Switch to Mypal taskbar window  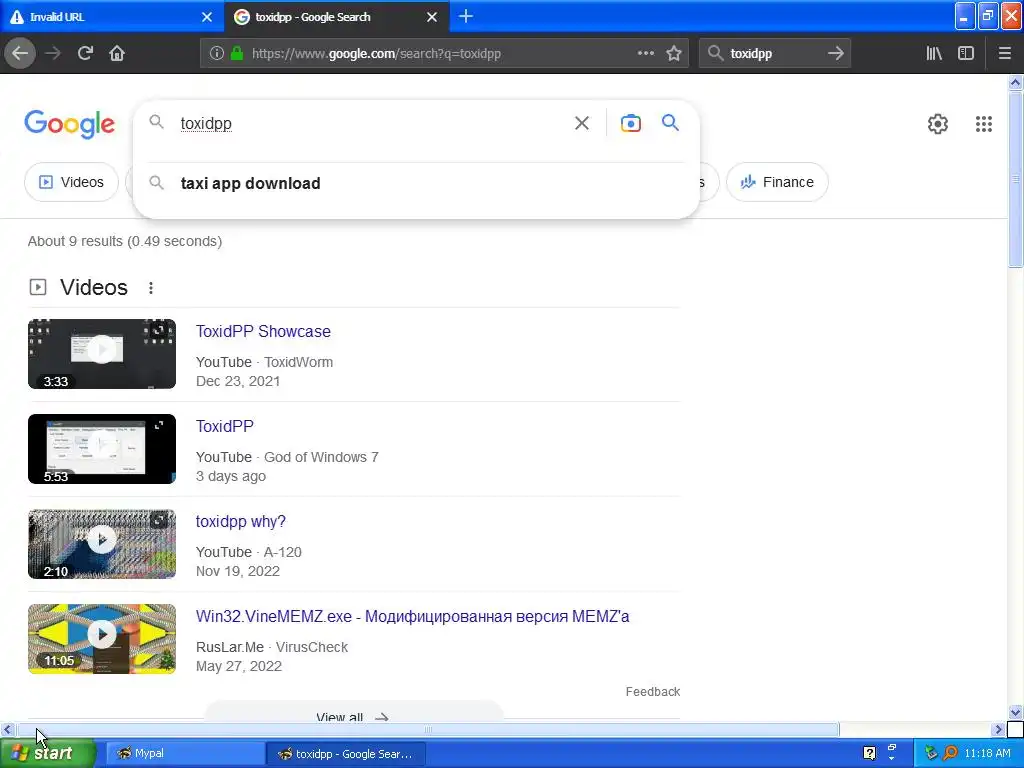pos(185,754)
